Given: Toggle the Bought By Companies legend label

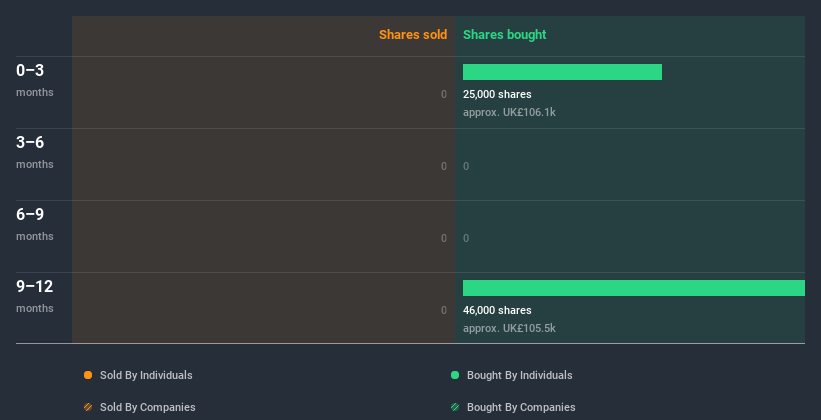Looking at the screenshot, I should (x=521, y=407).
